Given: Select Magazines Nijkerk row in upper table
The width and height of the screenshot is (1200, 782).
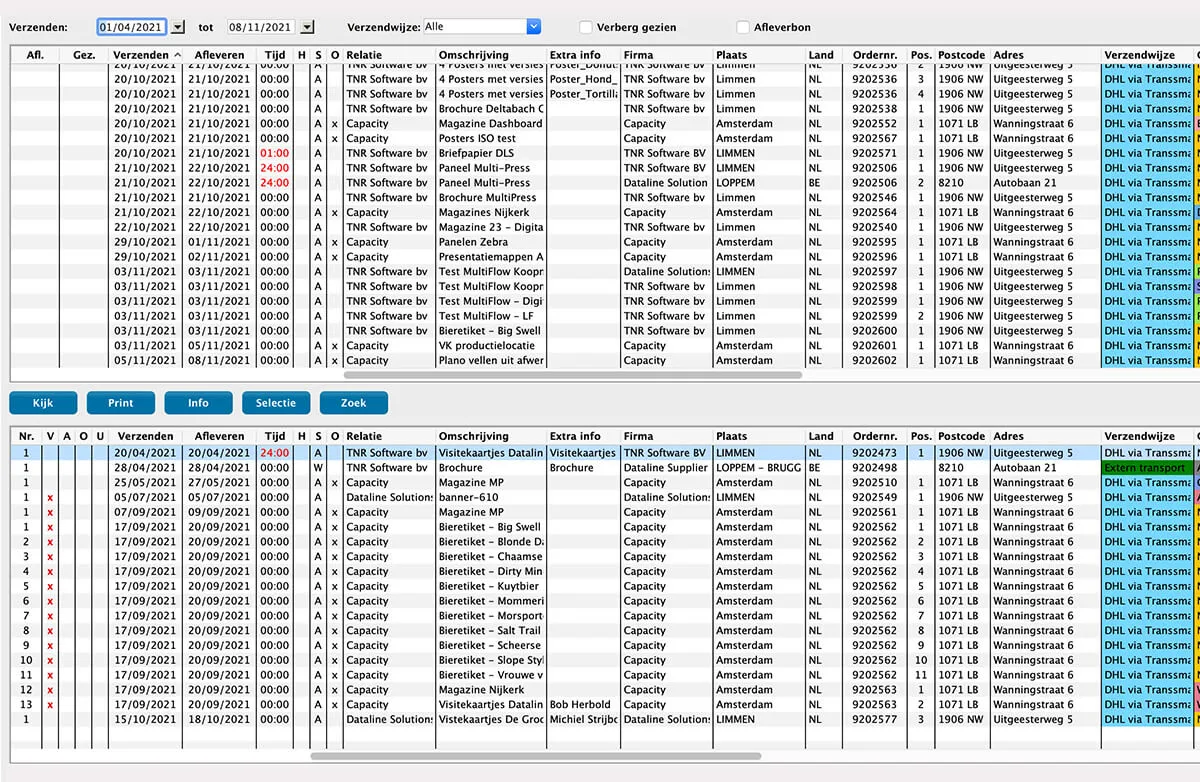Looking at the screenshot, I should tap(605, 212).
